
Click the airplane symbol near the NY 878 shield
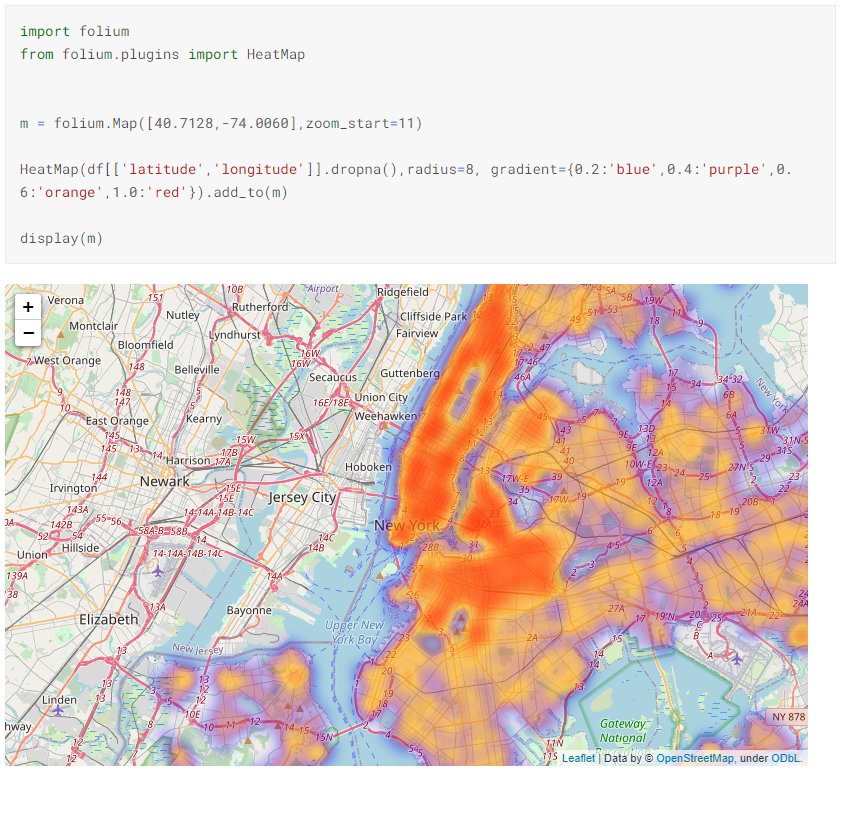(737, 660)
